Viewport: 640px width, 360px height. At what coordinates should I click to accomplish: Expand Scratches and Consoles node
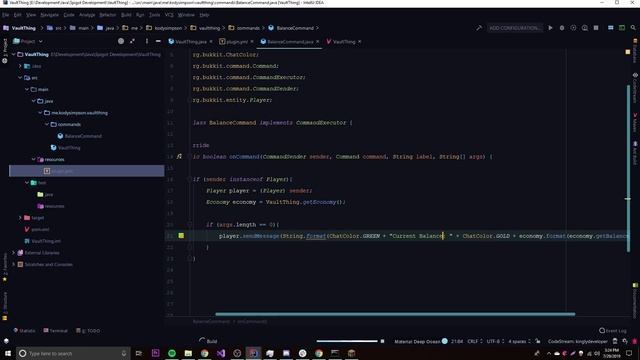tap(13, 264)
